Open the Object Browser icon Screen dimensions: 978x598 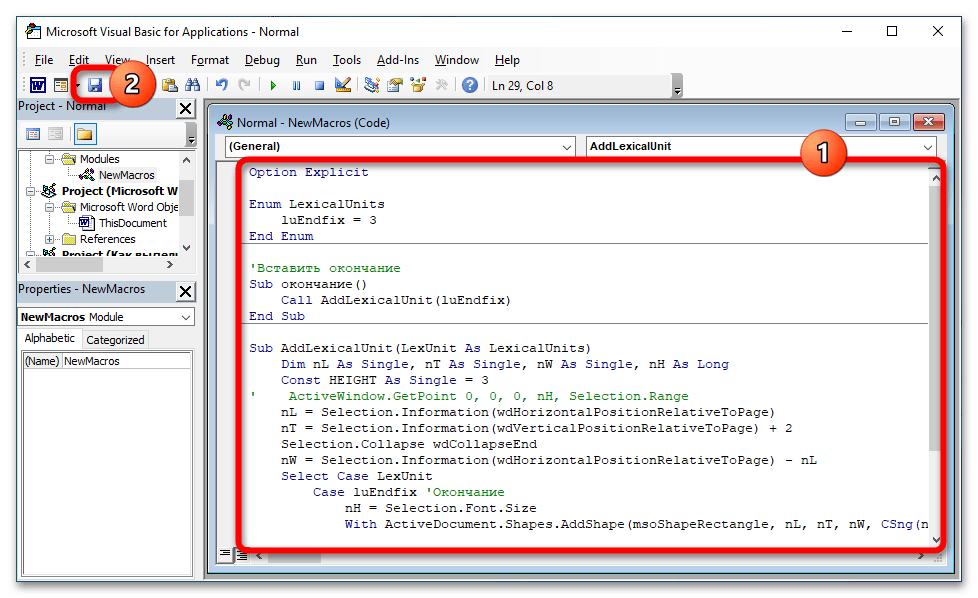point(418,85)
